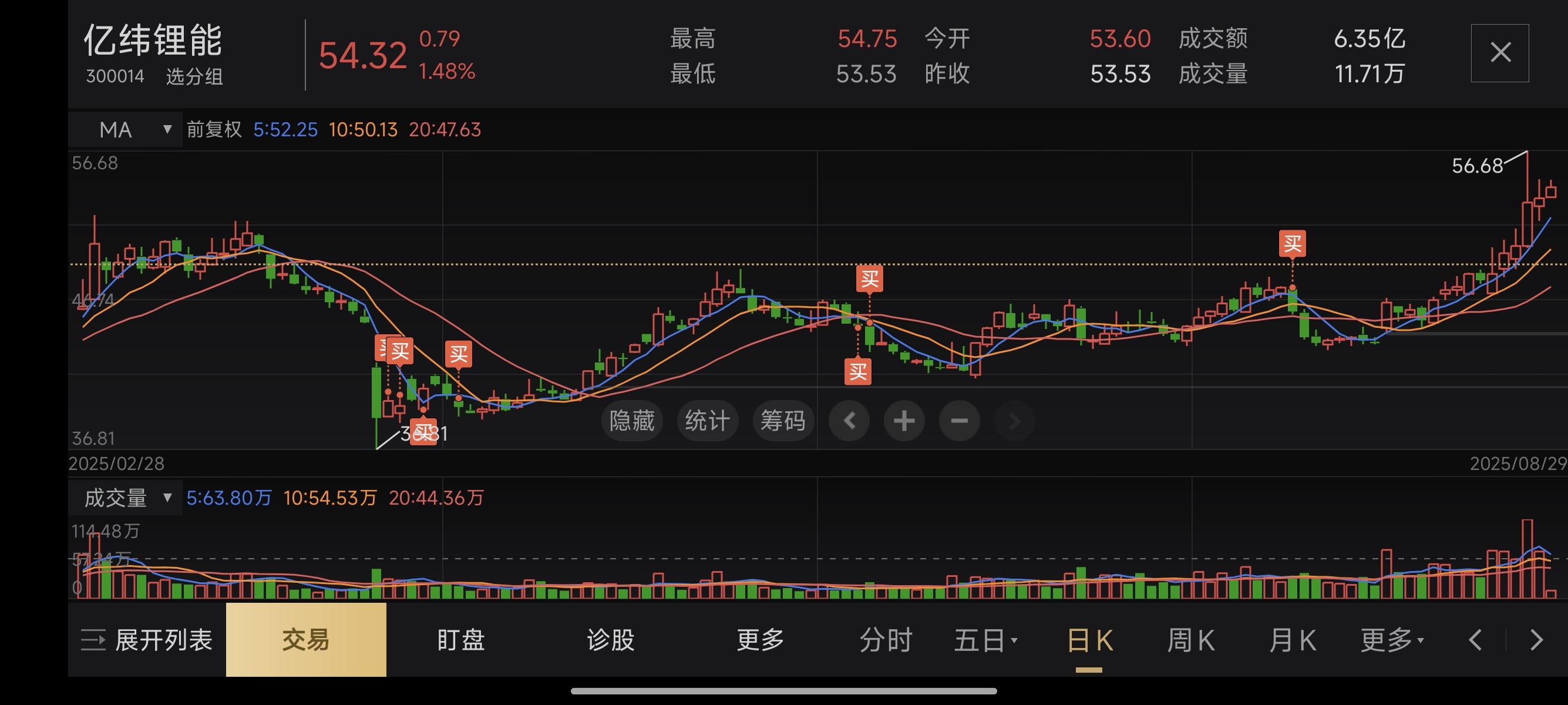Click the volume value 11.71万
The height and width of the screenshot is (705, 1568).
pos(1370,73)
